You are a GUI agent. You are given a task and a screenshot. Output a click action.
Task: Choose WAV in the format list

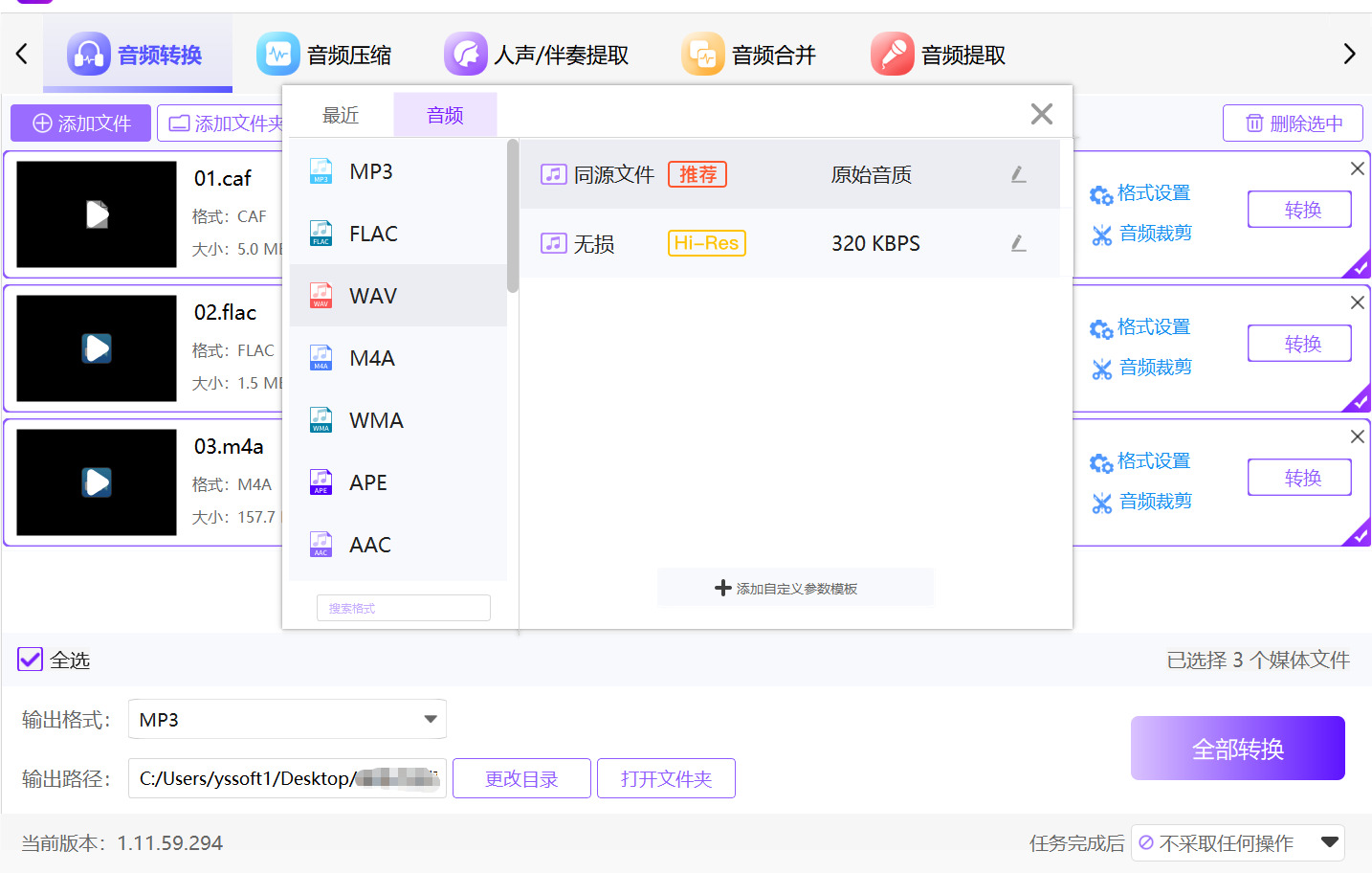(x=373, y=296)
